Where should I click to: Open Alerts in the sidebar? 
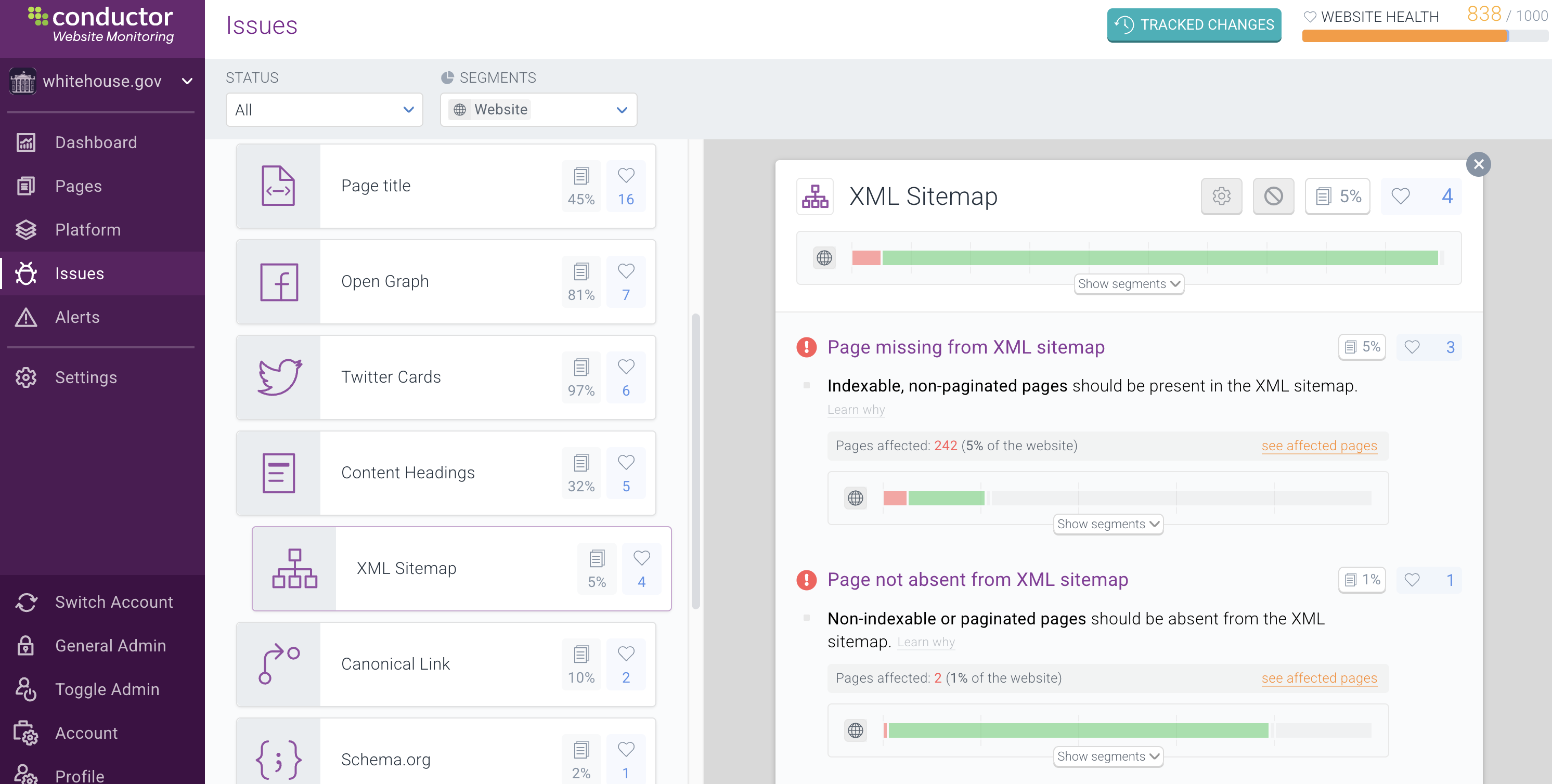tap(77, 317)
